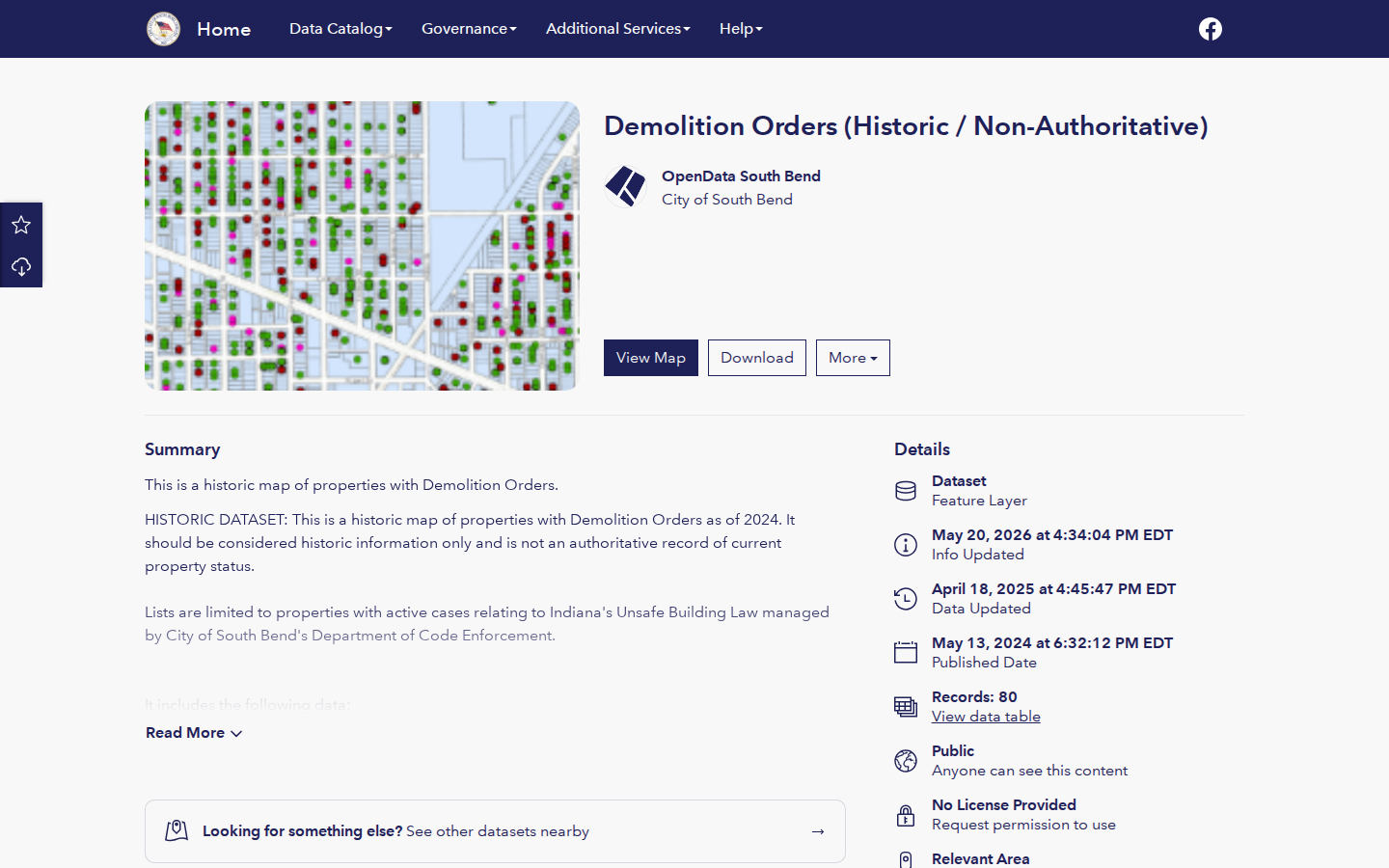Open the Help dropdown menu
1389x868 pixels.
(x=741, y=29)
